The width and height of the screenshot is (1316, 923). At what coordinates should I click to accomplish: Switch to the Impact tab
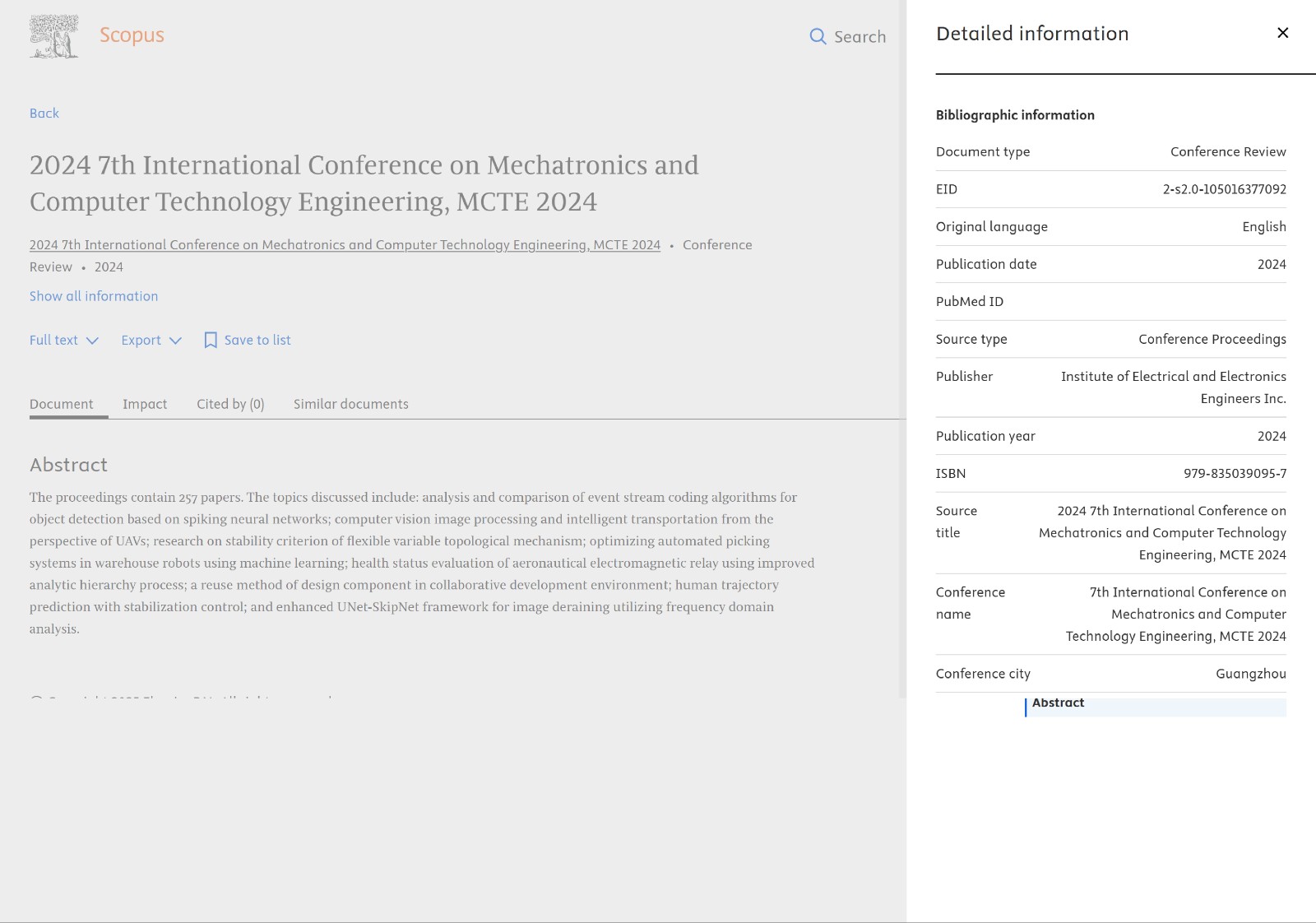tap(145, 404)
